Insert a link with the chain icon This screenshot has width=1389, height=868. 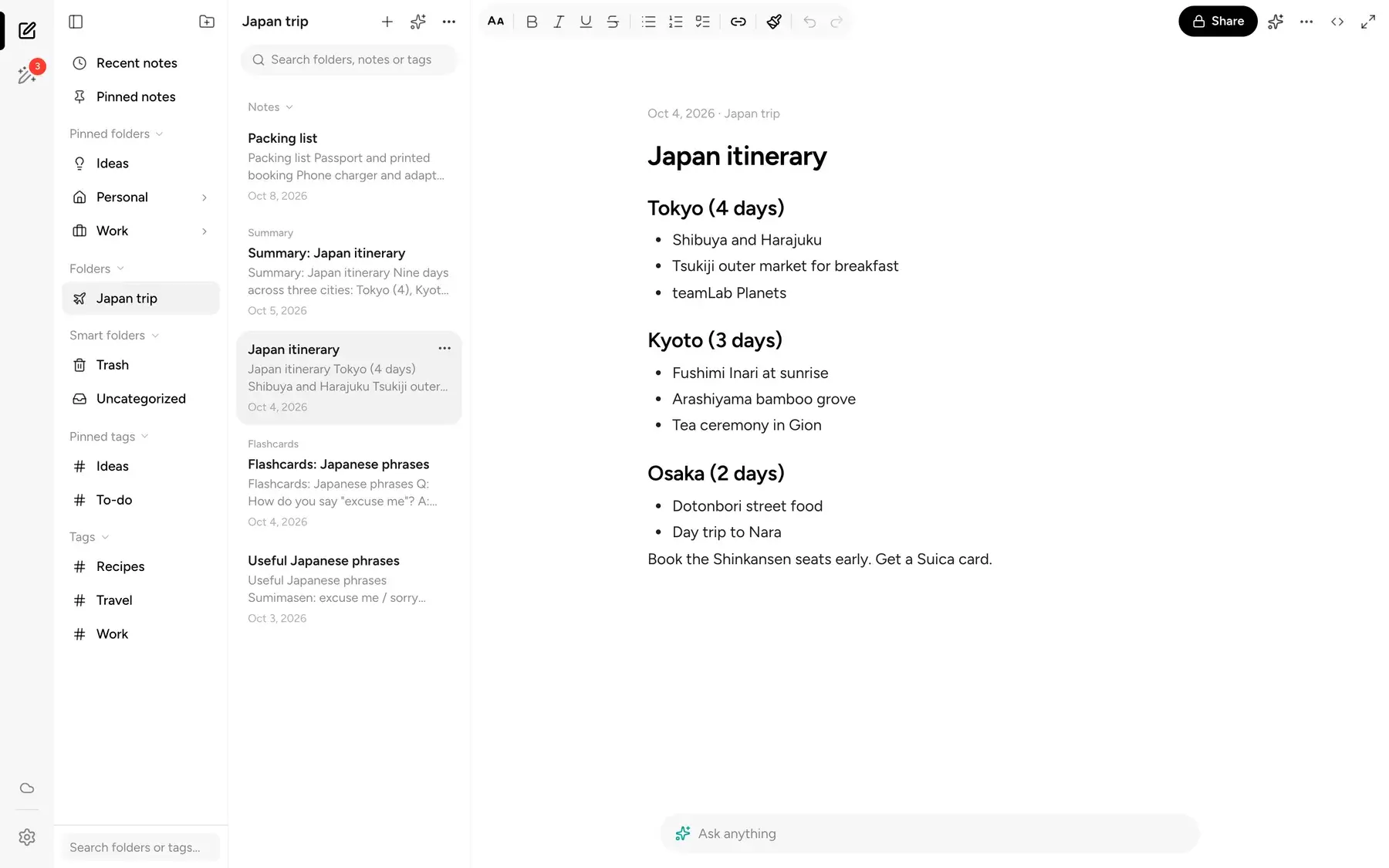[738, 22]
